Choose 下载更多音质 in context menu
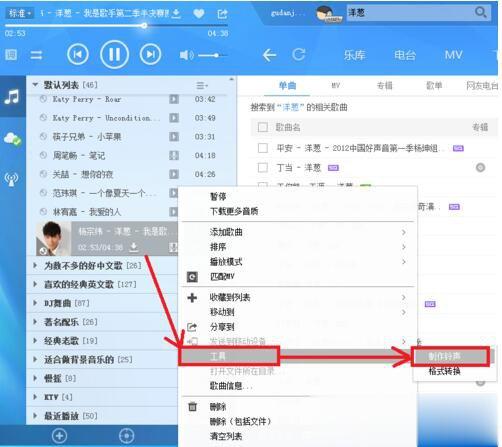Viewport: 502px width, 447px height. point(234,211)
